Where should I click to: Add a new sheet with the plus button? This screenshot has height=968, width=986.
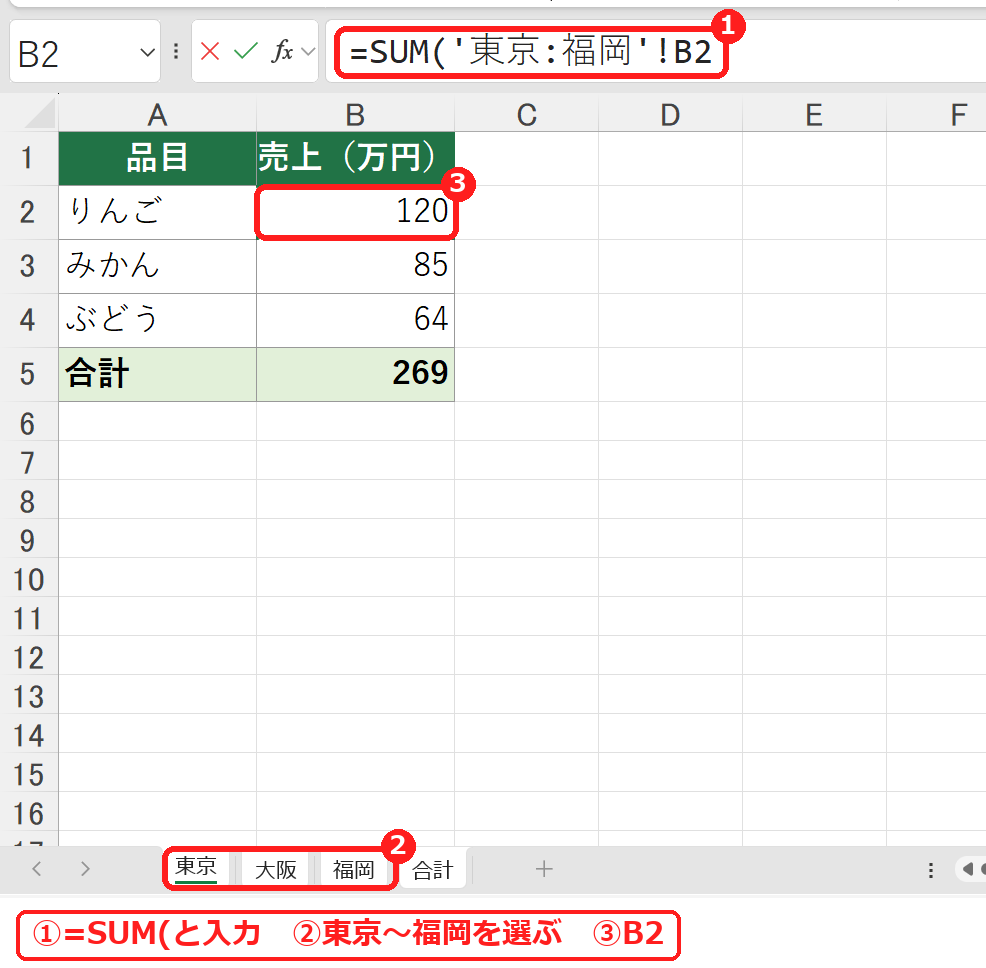tap(544, 869)
